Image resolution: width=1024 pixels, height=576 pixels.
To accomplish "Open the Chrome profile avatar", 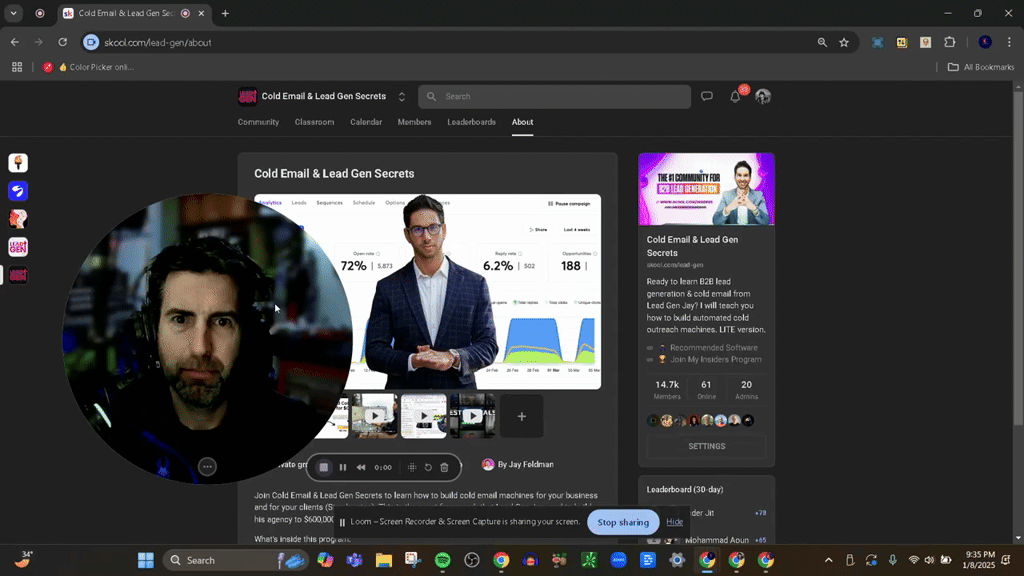I will pyautogui.click(x=985, y=42).
